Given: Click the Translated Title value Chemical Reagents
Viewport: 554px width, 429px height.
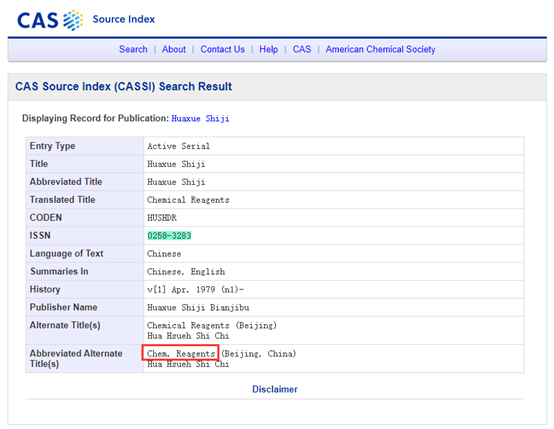Looking at the screenshot, I should pos(188,200).
